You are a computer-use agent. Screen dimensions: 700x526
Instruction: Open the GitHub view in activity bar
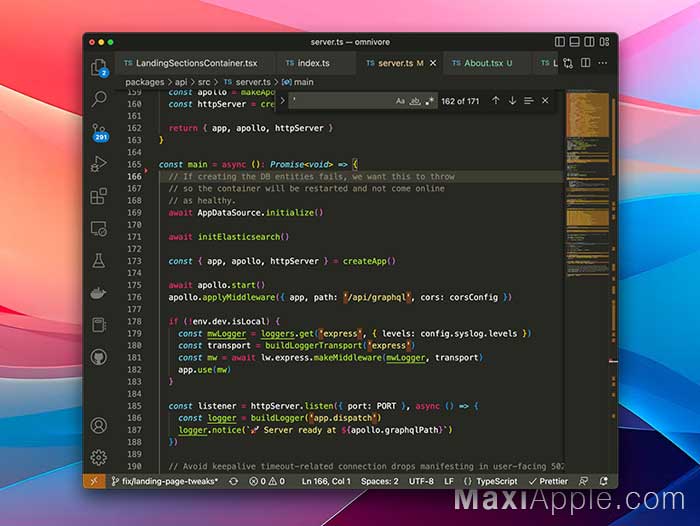click(99, 357)
